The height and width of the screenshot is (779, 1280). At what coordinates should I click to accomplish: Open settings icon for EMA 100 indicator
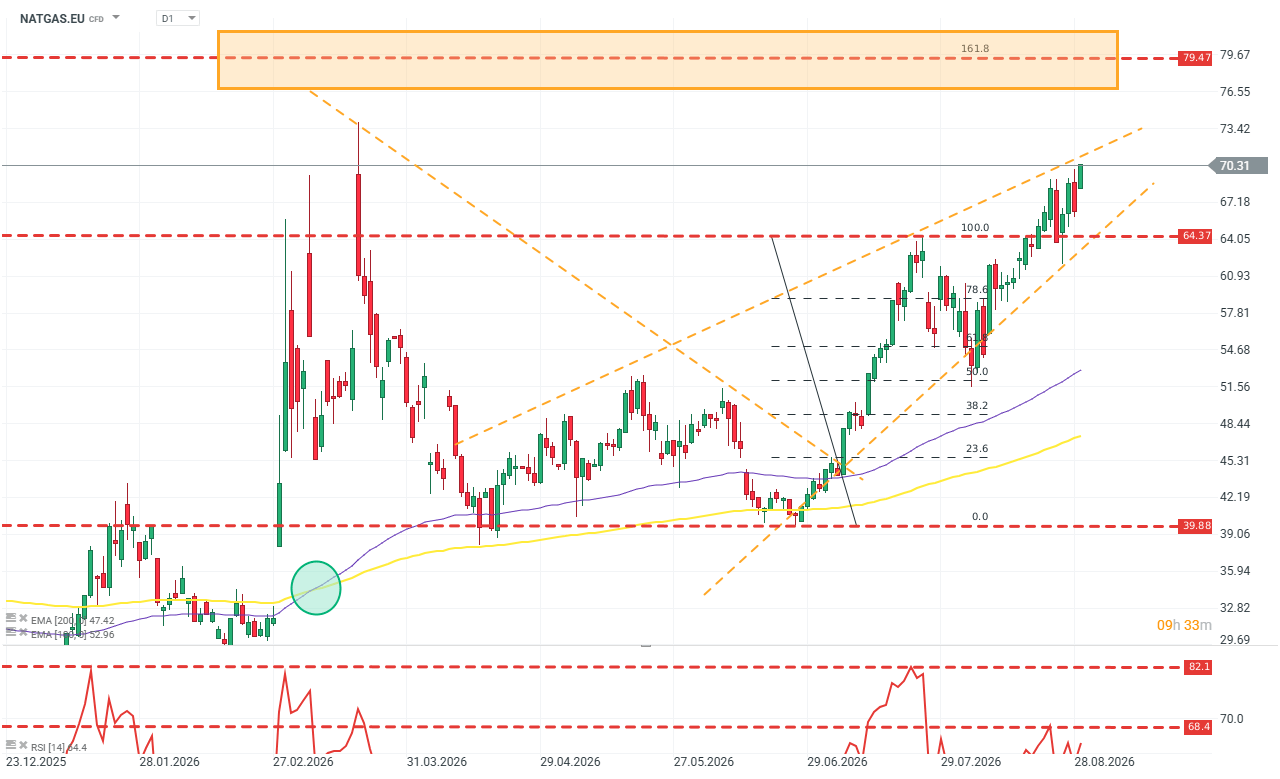coord(9,631)
